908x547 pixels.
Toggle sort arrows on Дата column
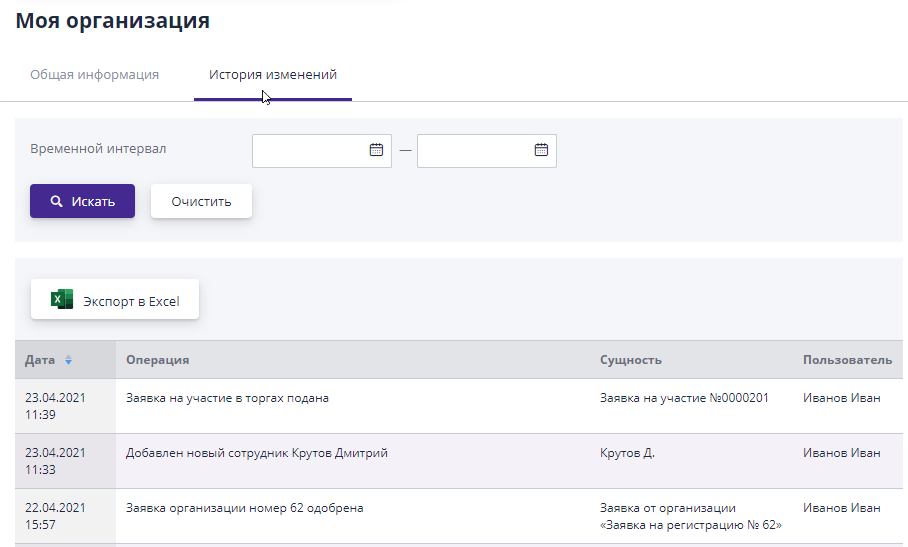pos(68,360)
